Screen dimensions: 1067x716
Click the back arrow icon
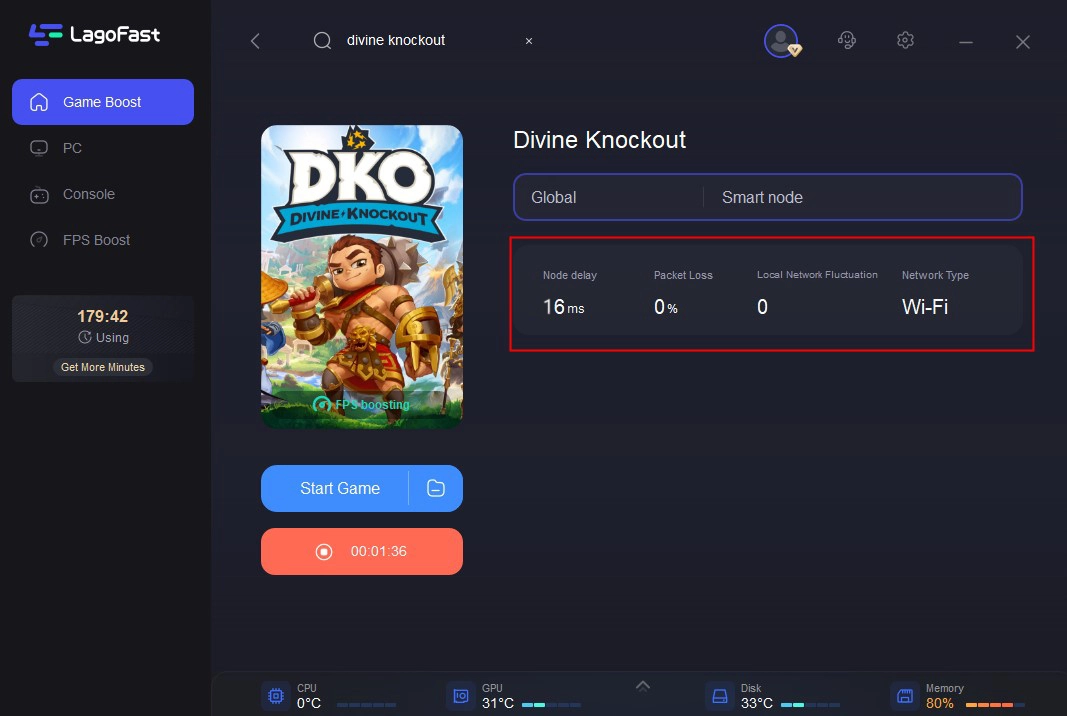click(x=255, y=41)
